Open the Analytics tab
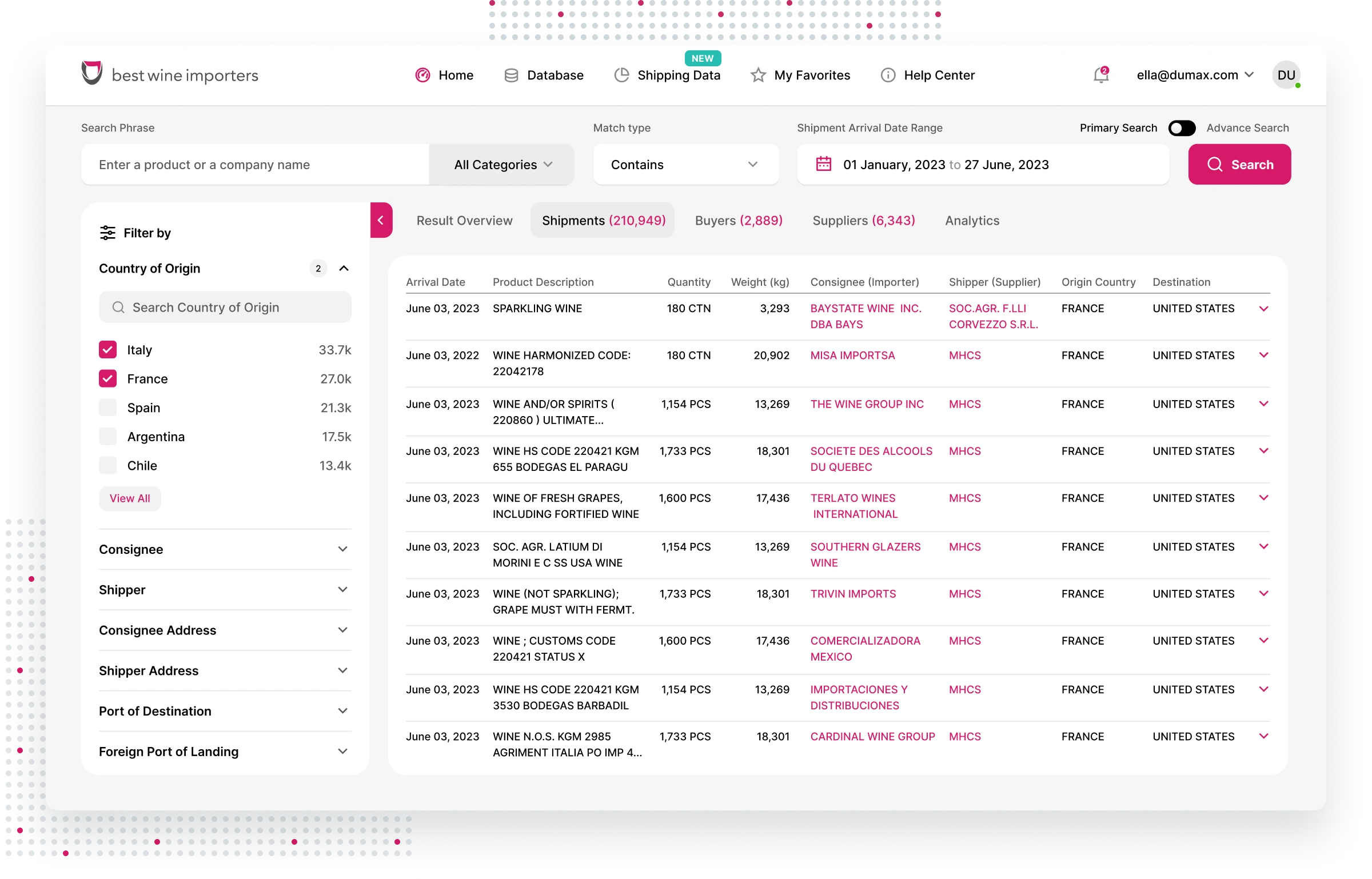 tap(972, 221)
